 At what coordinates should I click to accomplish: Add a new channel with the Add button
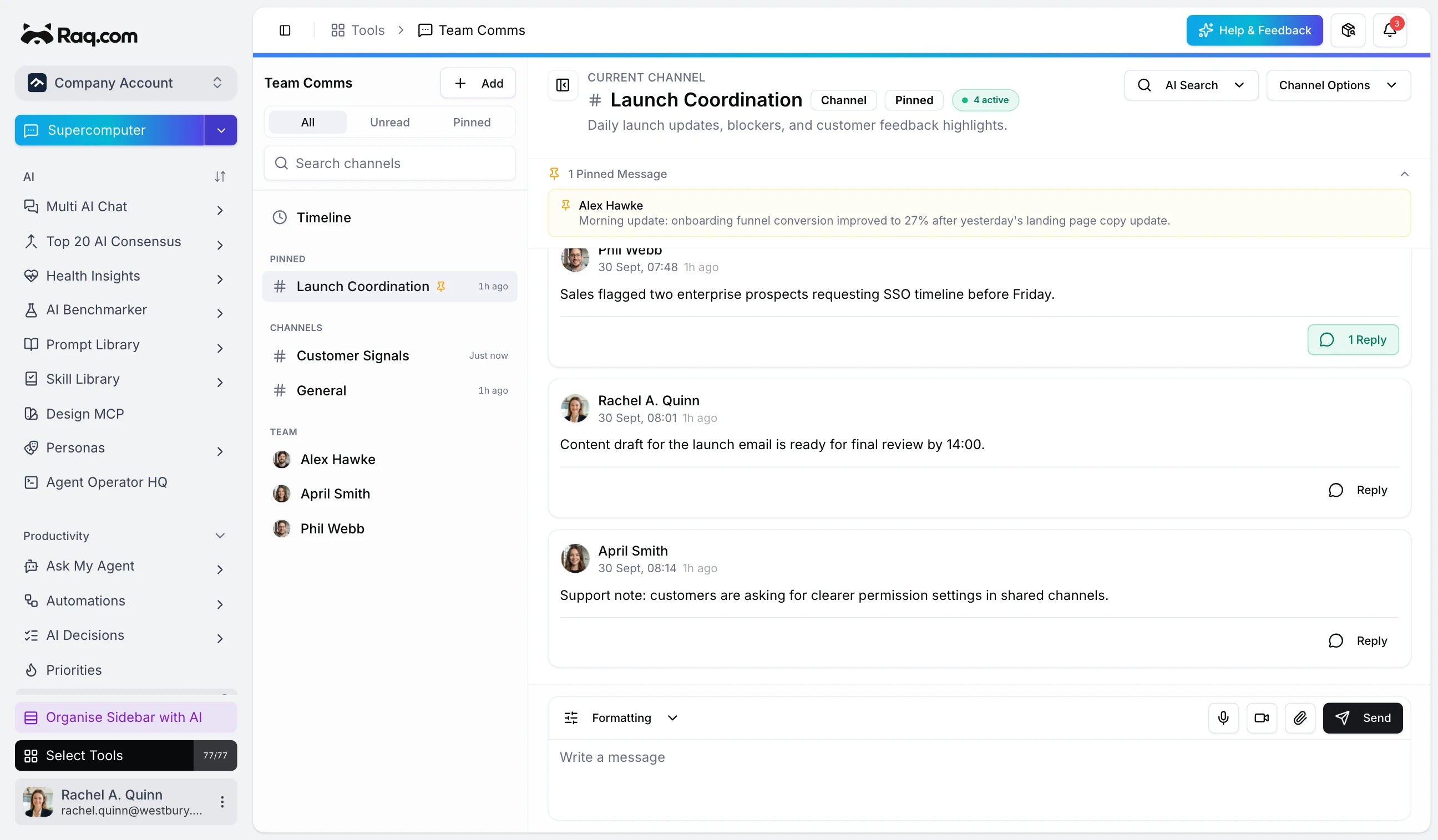pos(478,83)
